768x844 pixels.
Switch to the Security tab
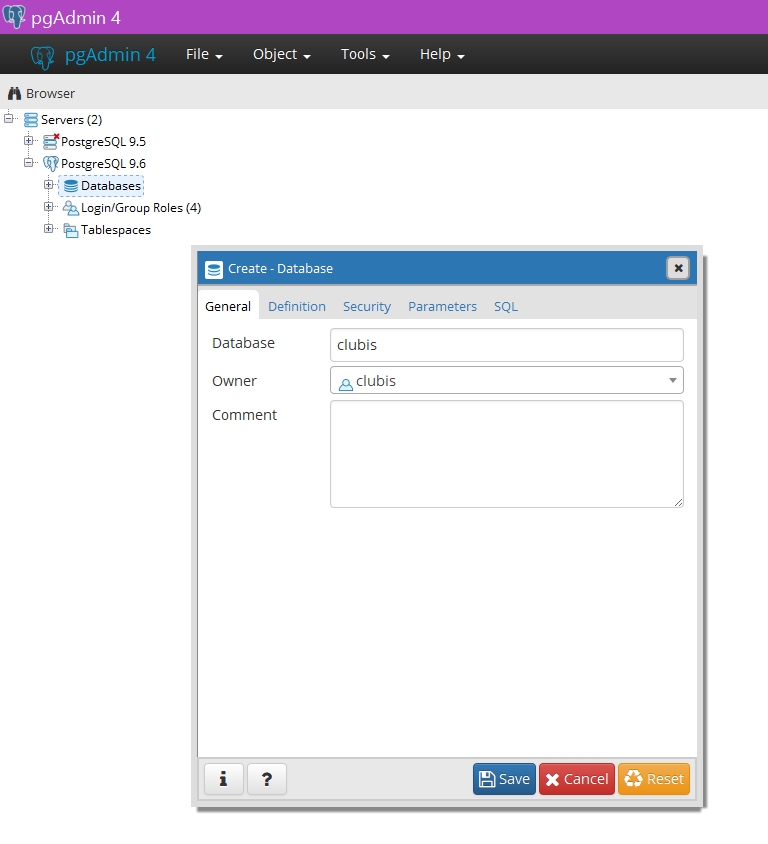[367, 306]
